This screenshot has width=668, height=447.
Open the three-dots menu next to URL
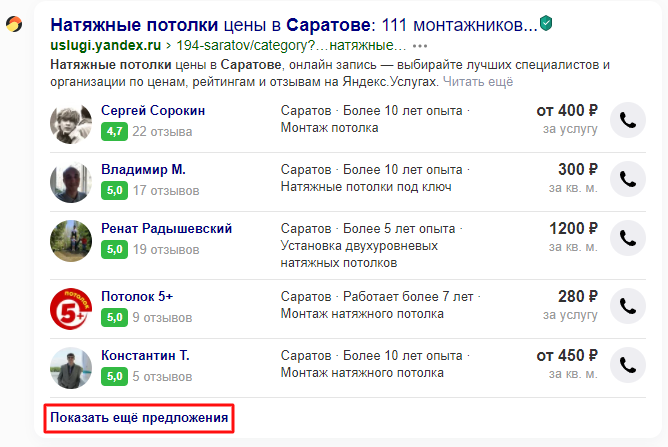click(420, 46)
